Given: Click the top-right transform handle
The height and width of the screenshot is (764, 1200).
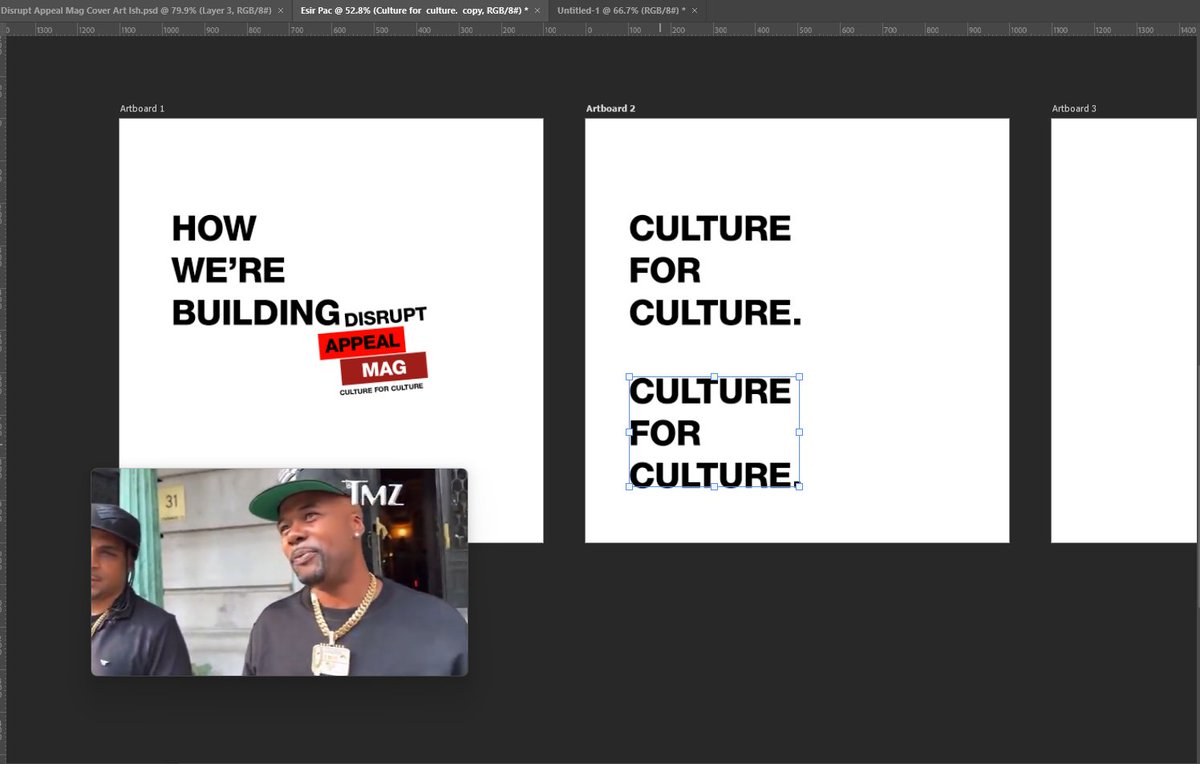Looking at the screenshot, I should pos(799,377).
